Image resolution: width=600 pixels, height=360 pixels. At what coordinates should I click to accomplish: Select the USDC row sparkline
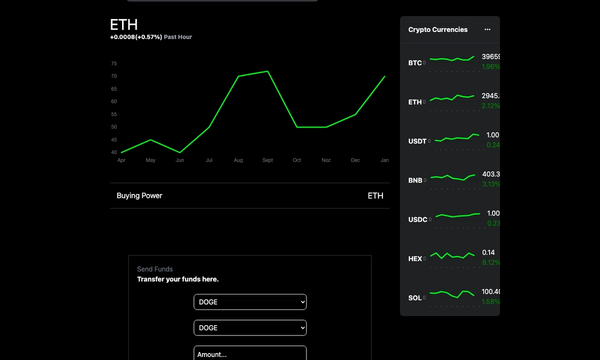pos(458,215)
